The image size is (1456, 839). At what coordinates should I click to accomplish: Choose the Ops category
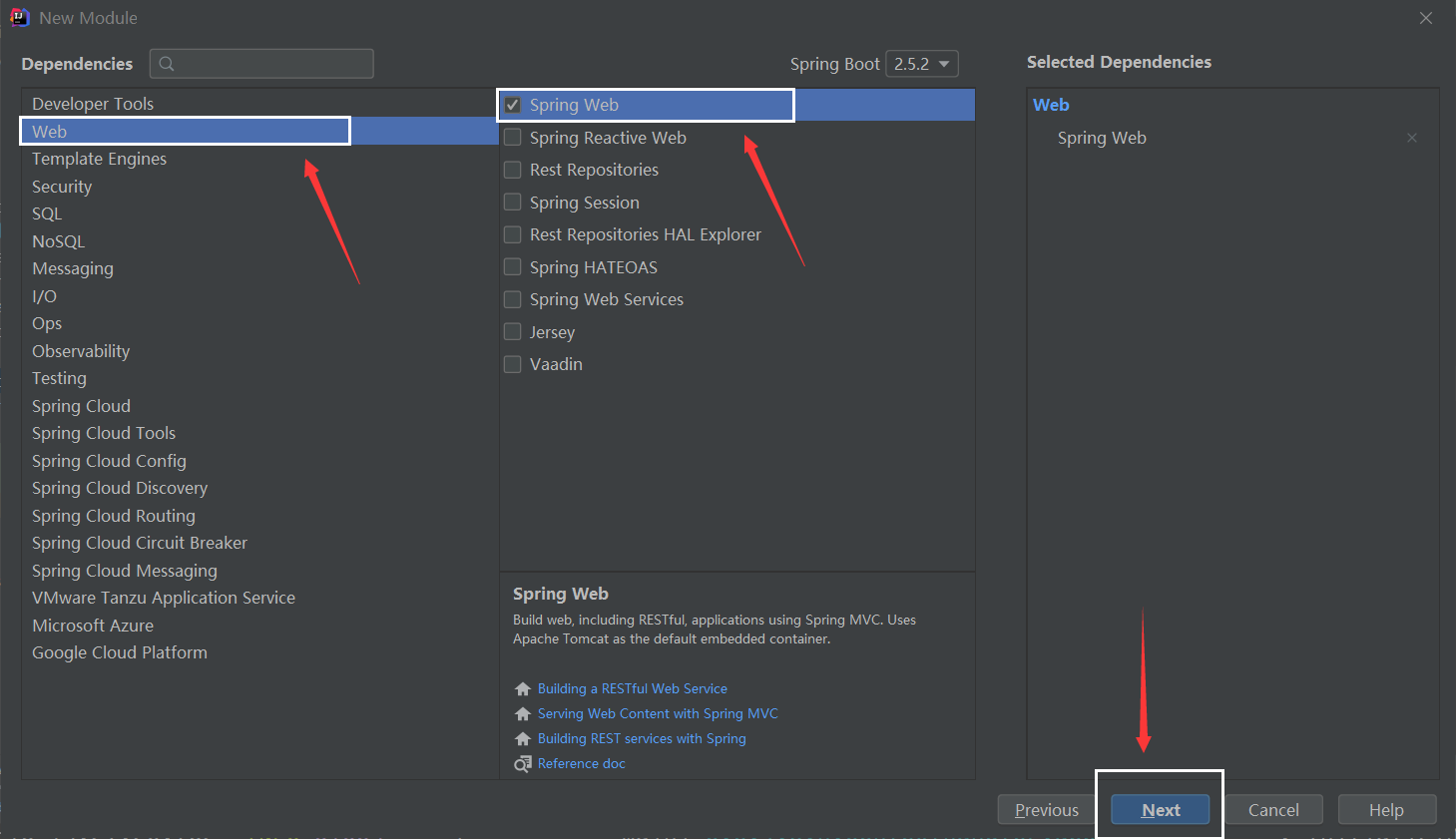coord(259,323)
